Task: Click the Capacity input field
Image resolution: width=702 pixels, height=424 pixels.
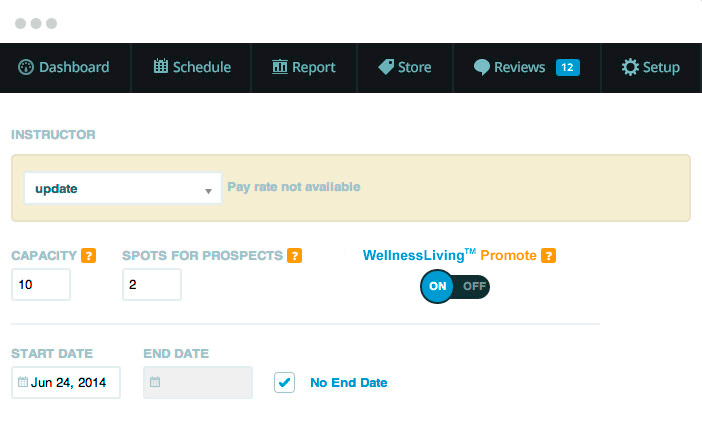Action: click(41, 284)
